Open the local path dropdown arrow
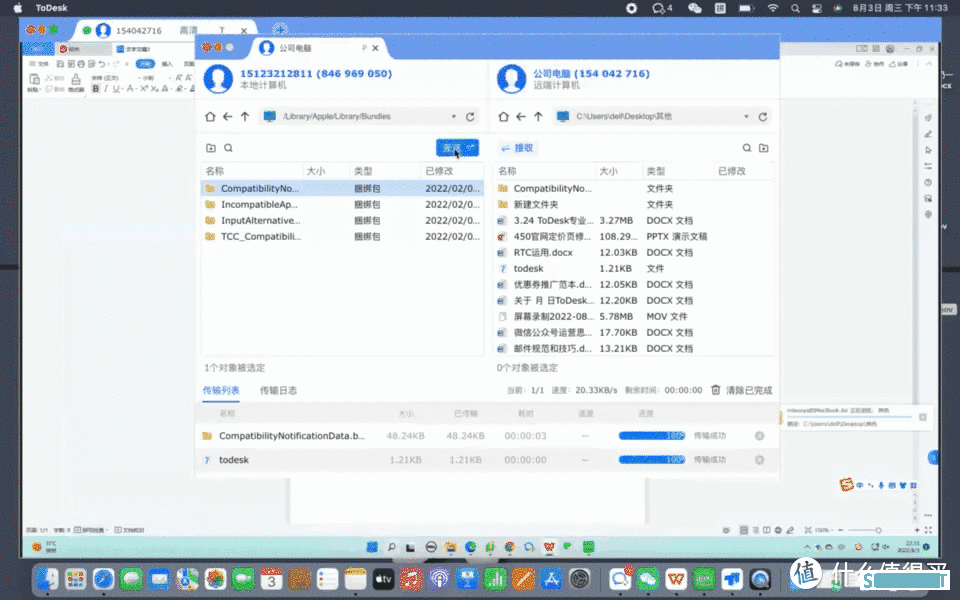960x600 pixels. 454,116
